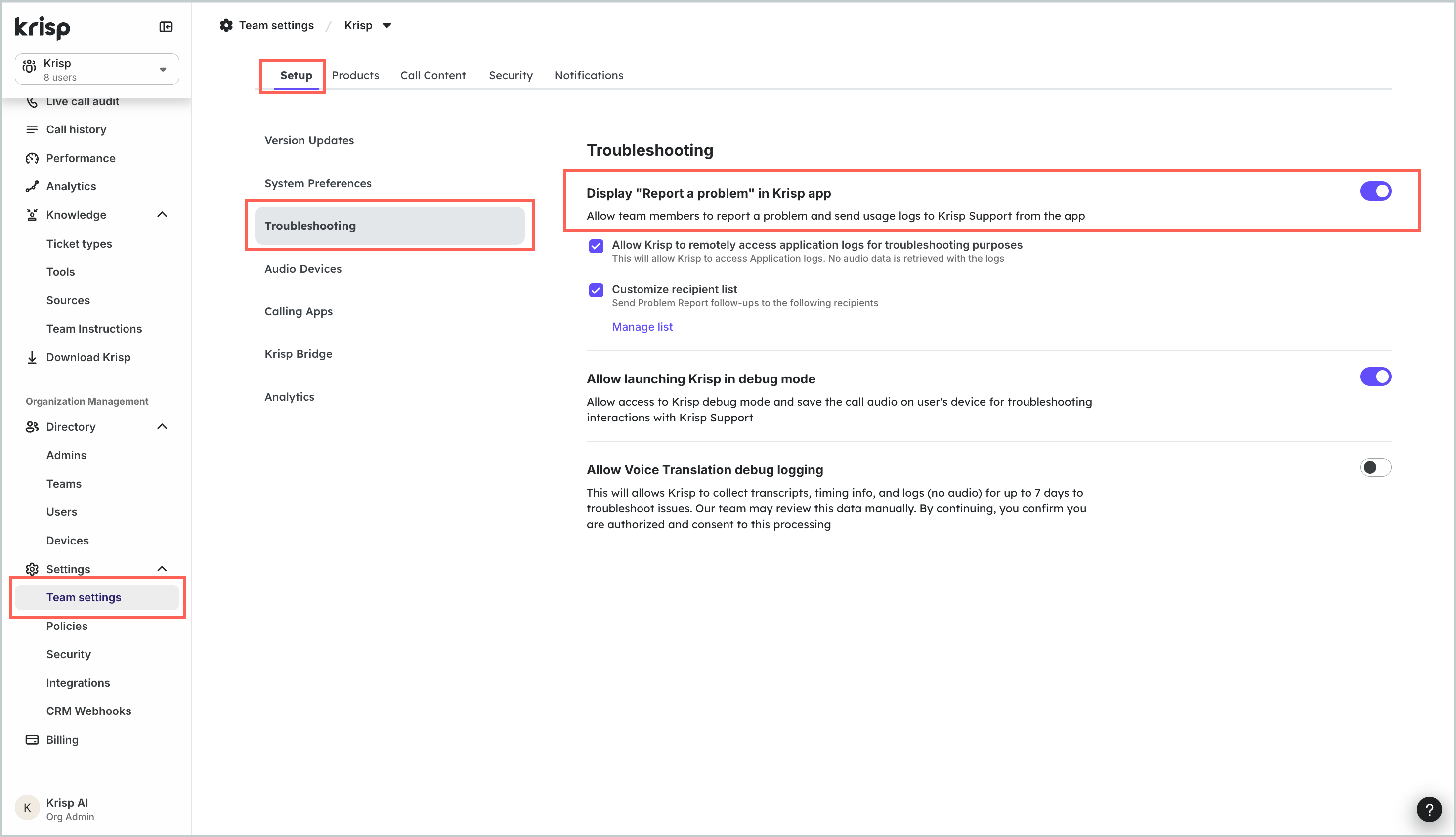Enable Voice Translation debug logging toggle
The image size is (1456, 837).
pos(1375,467)
